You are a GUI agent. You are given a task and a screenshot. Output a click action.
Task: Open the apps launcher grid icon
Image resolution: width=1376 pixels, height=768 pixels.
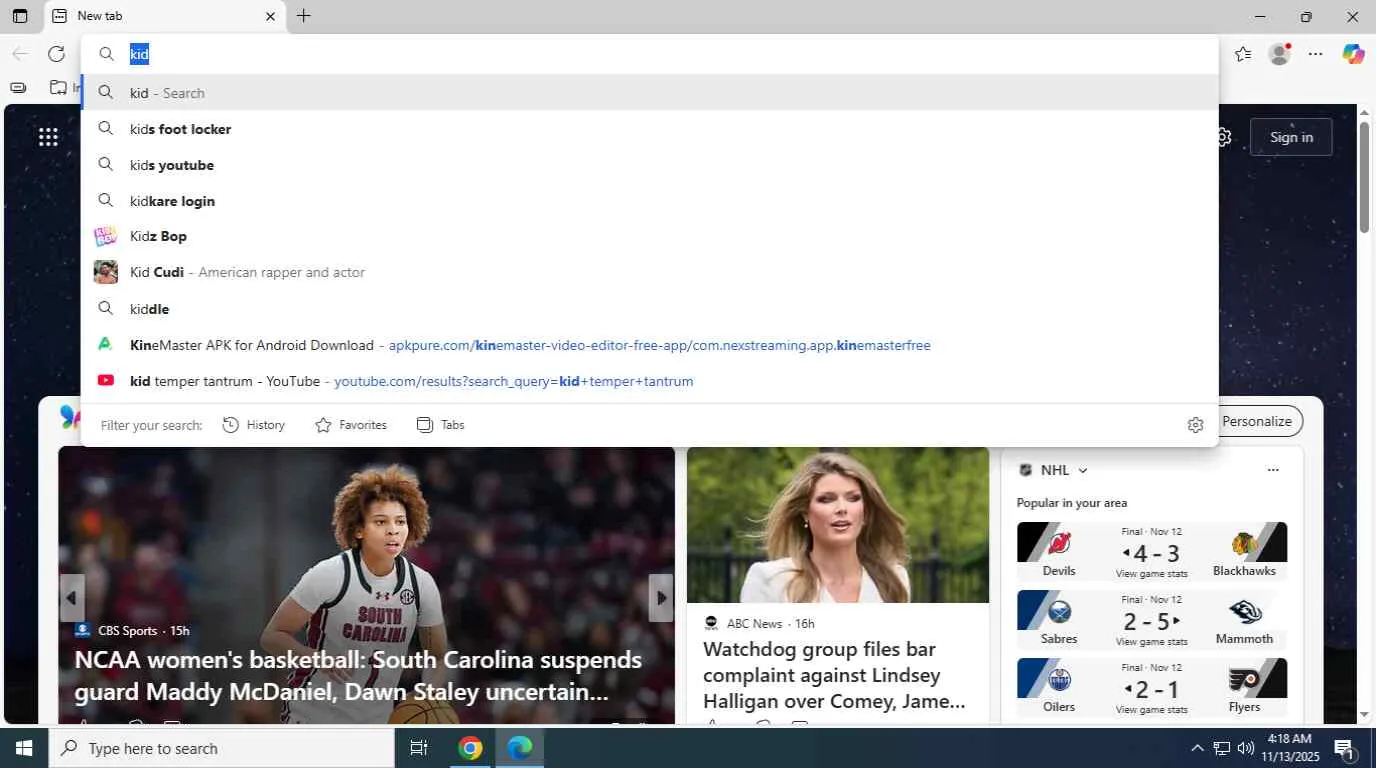(x=48, y=137)
